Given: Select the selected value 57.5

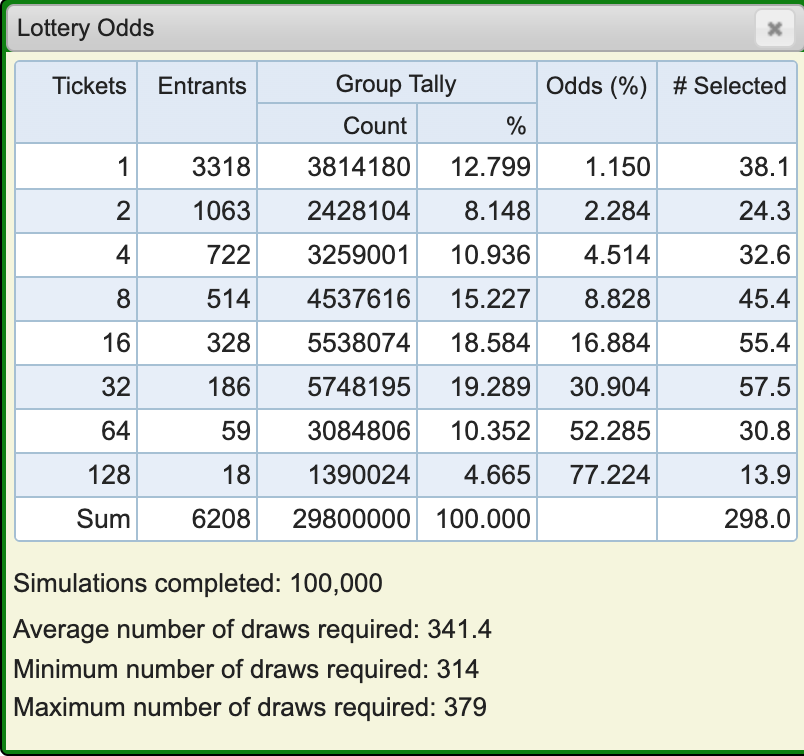Looking at the screenshot, I should coord(765,387).
